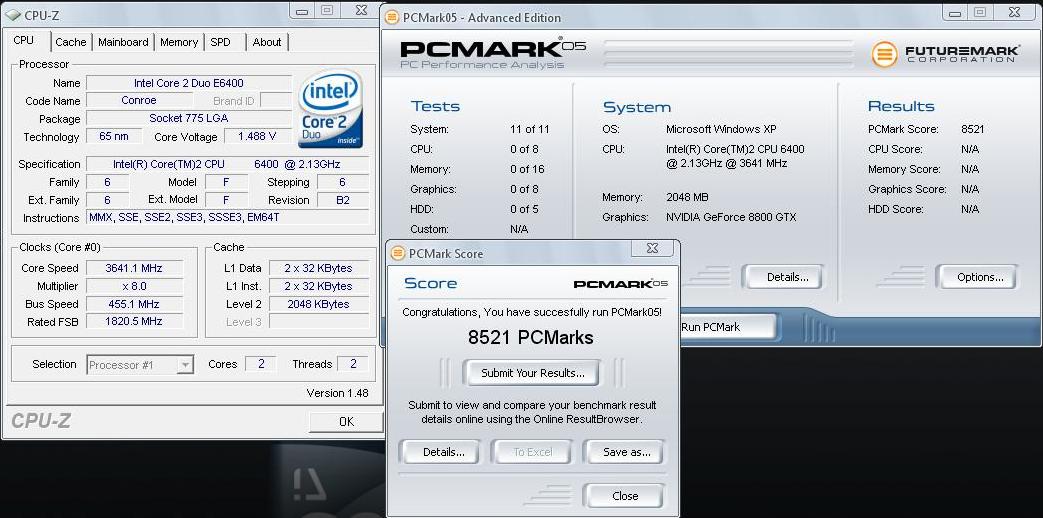Open the About tab
This screenshot has height=518, width=1043.
(267, 42)
